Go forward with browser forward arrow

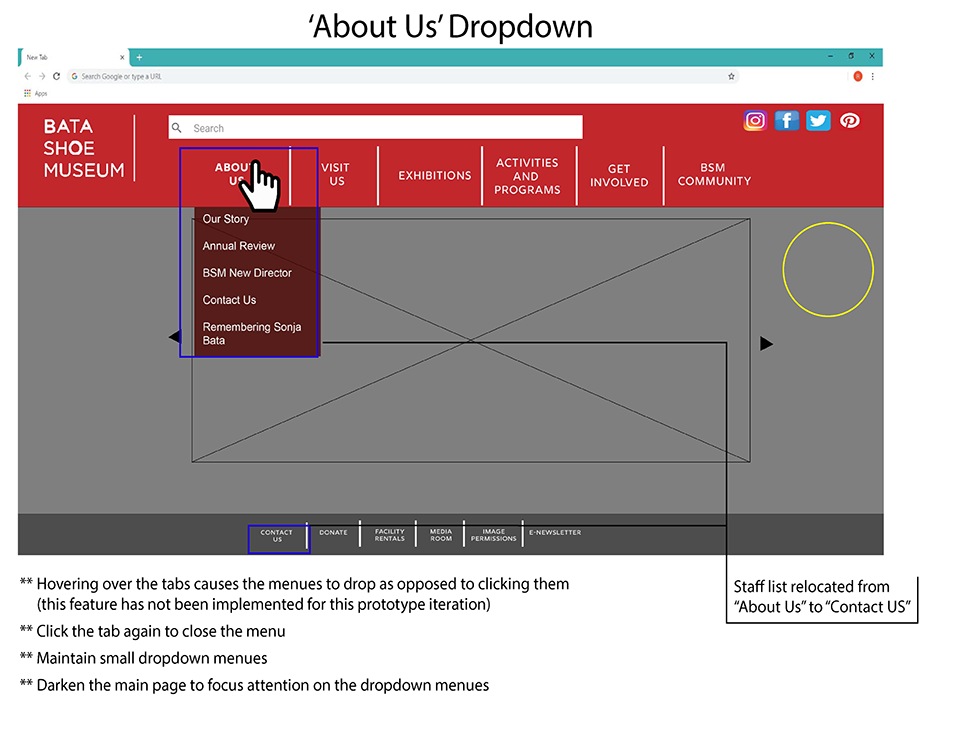tap(42, 76)
